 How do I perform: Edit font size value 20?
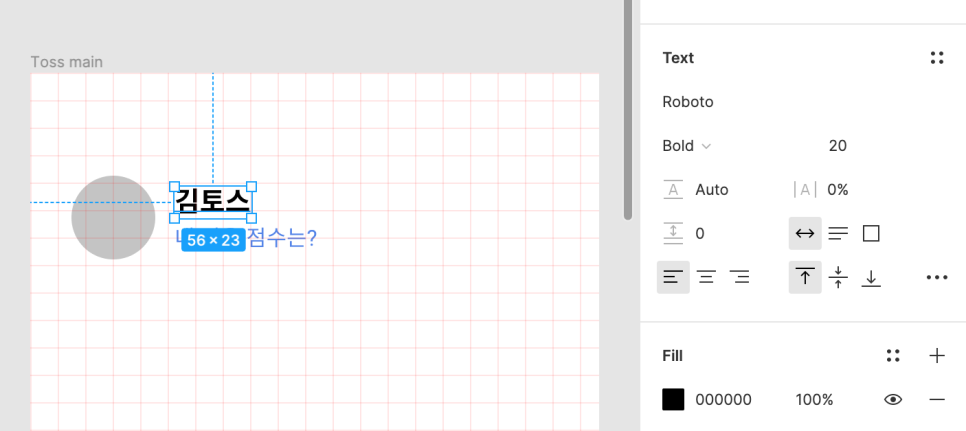837,146
